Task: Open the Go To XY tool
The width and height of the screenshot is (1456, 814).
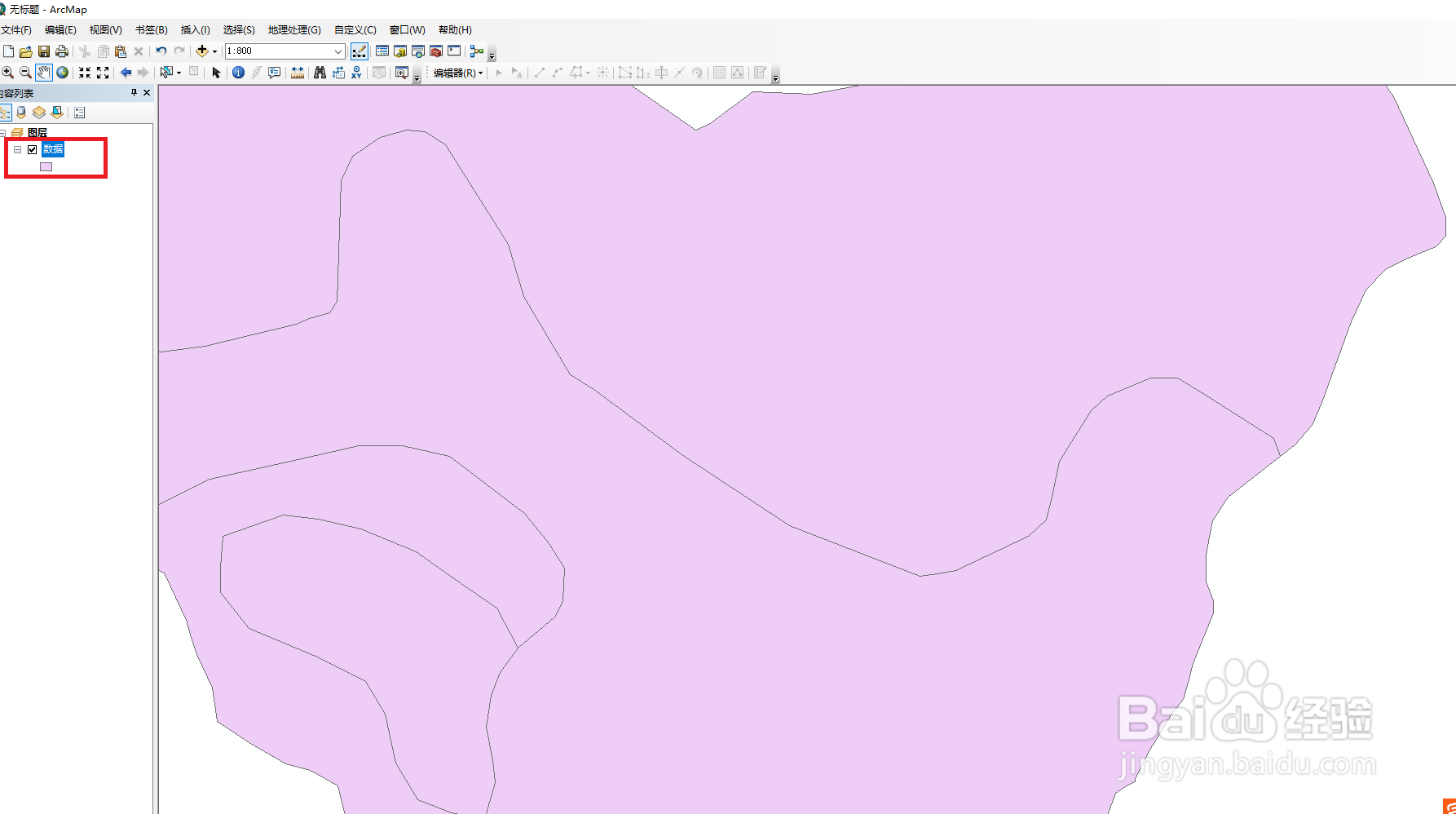Action: point(356,73)
